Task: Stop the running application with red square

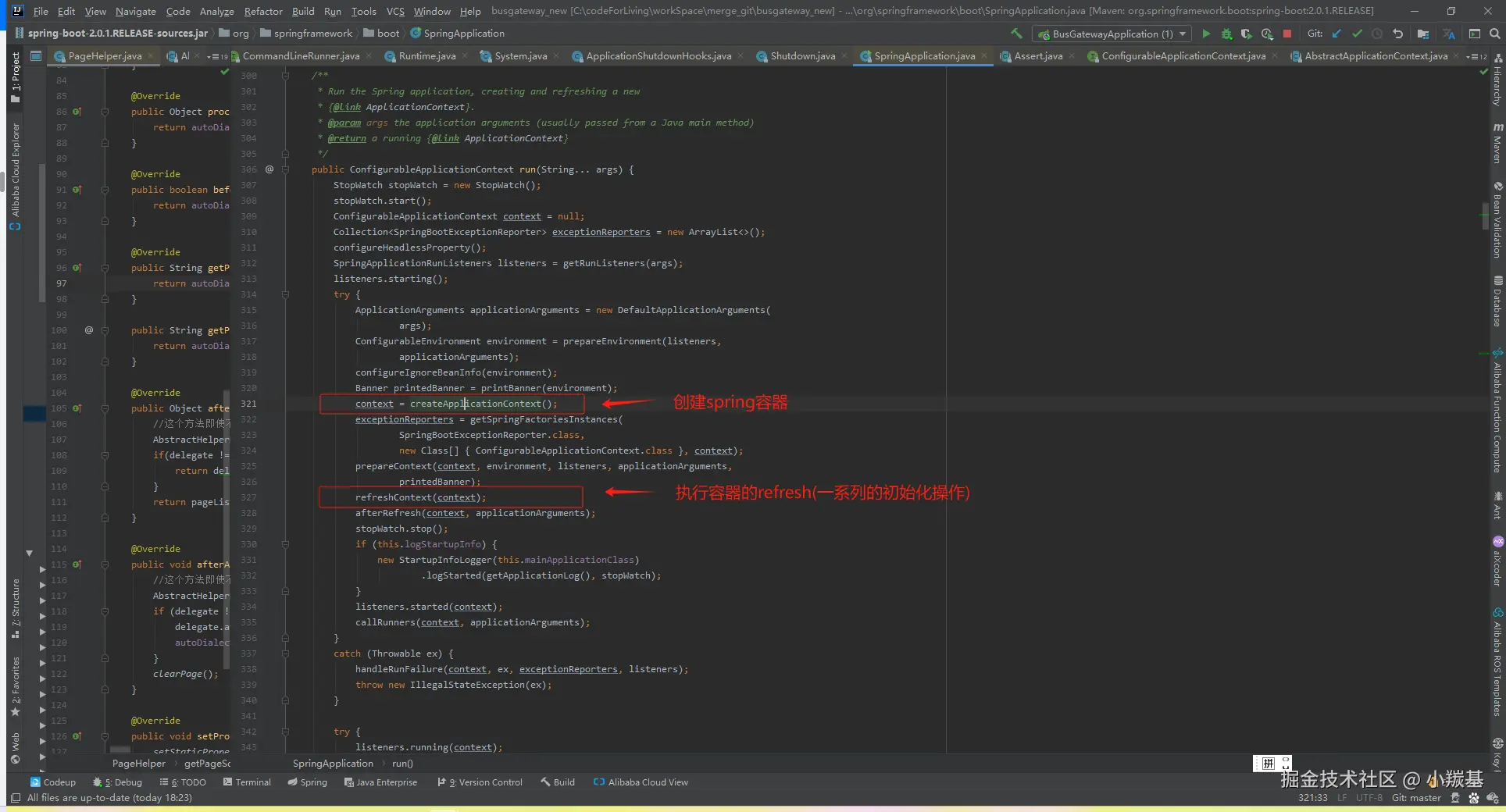Action: pos(1287,34)
